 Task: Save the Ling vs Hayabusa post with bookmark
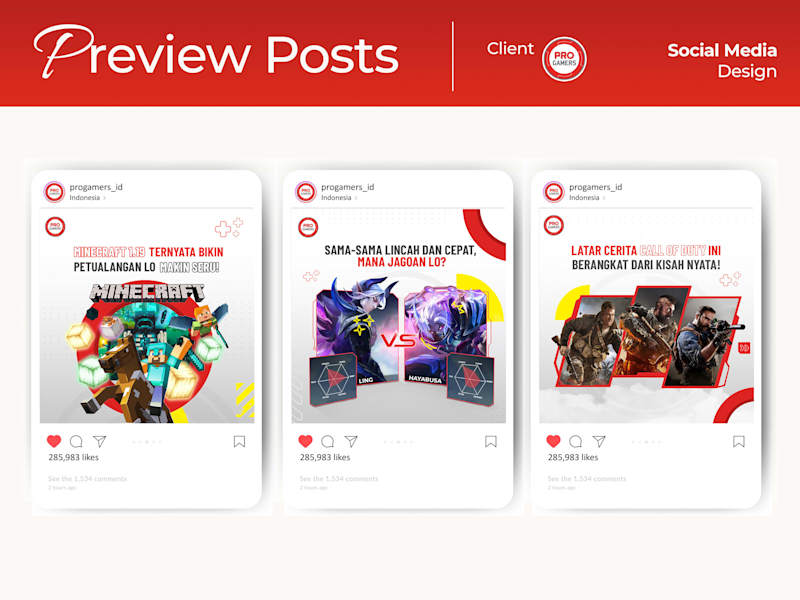pos(491,441)
